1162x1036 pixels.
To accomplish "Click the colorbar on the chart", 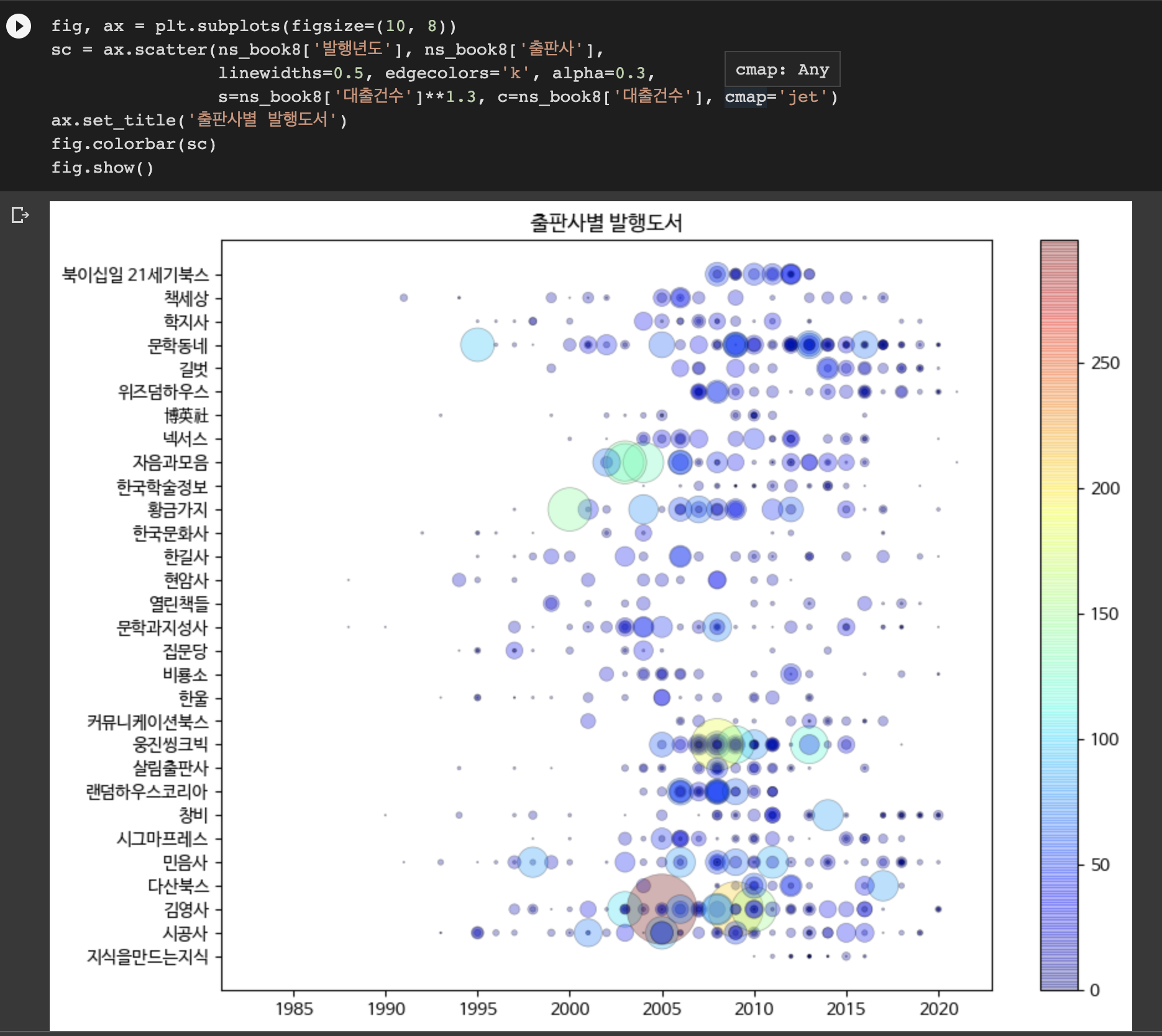I will coord(1059,615).
